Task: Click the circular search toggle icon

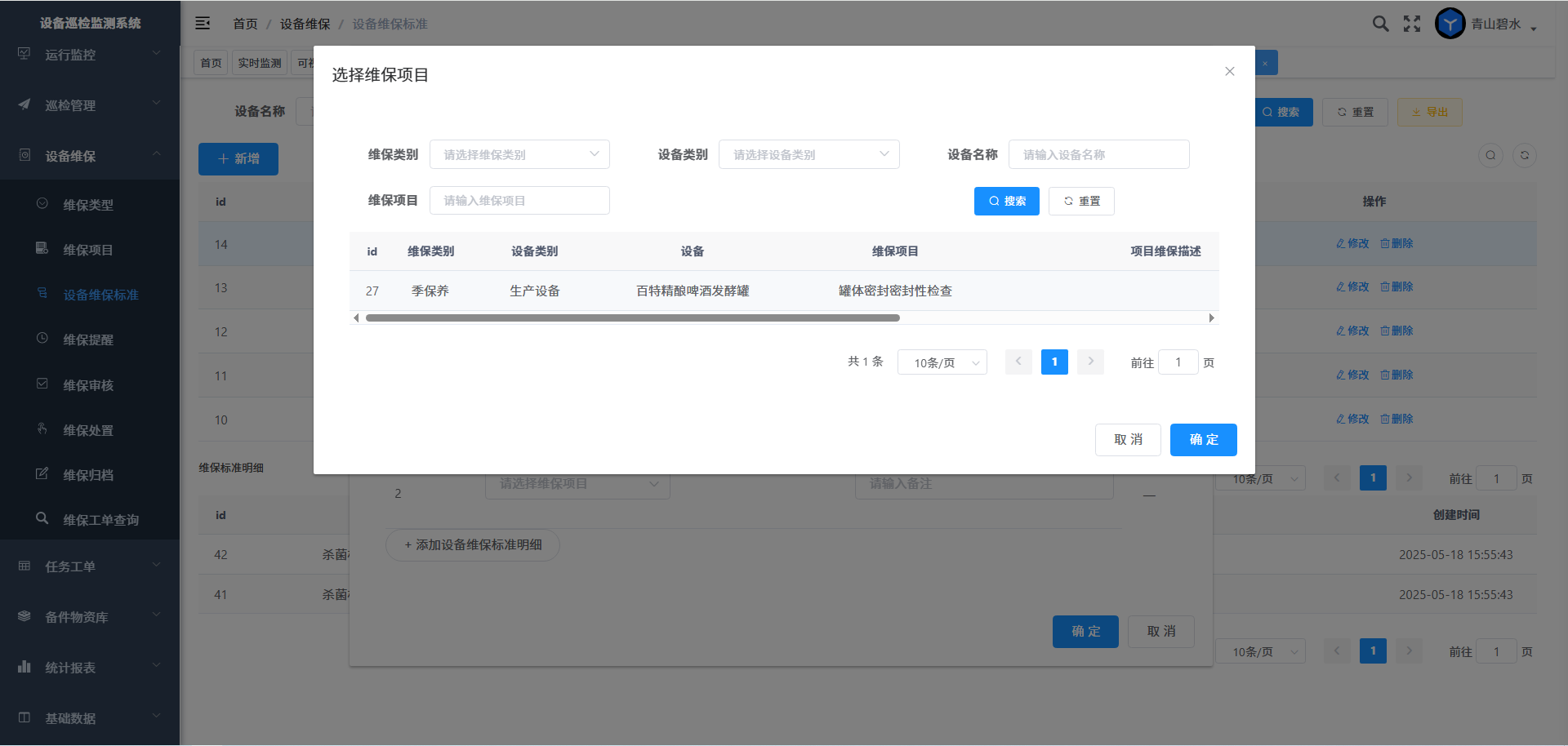Action: (x=1490, y=156)
